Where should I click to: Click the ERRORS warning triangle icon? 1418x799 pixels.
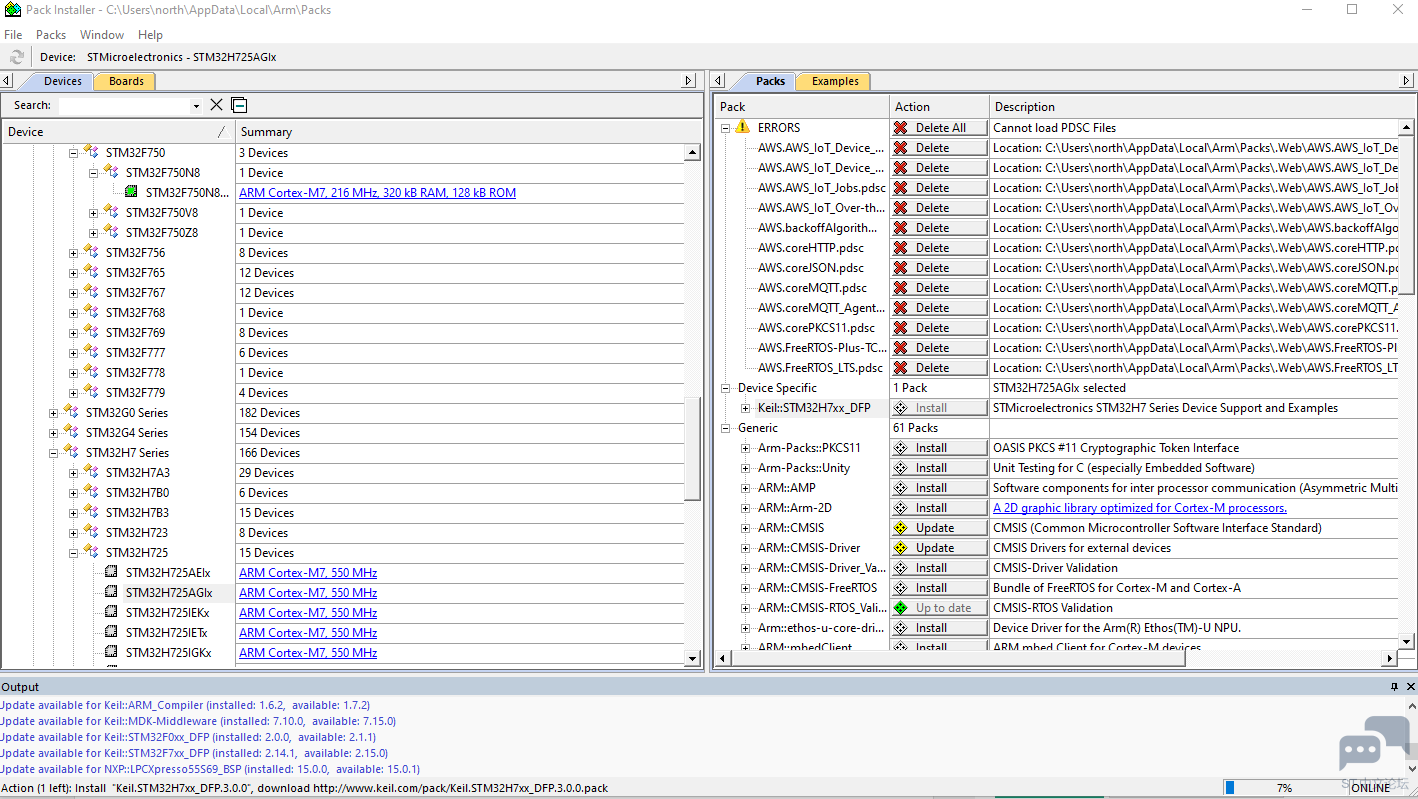coord(742,127)
